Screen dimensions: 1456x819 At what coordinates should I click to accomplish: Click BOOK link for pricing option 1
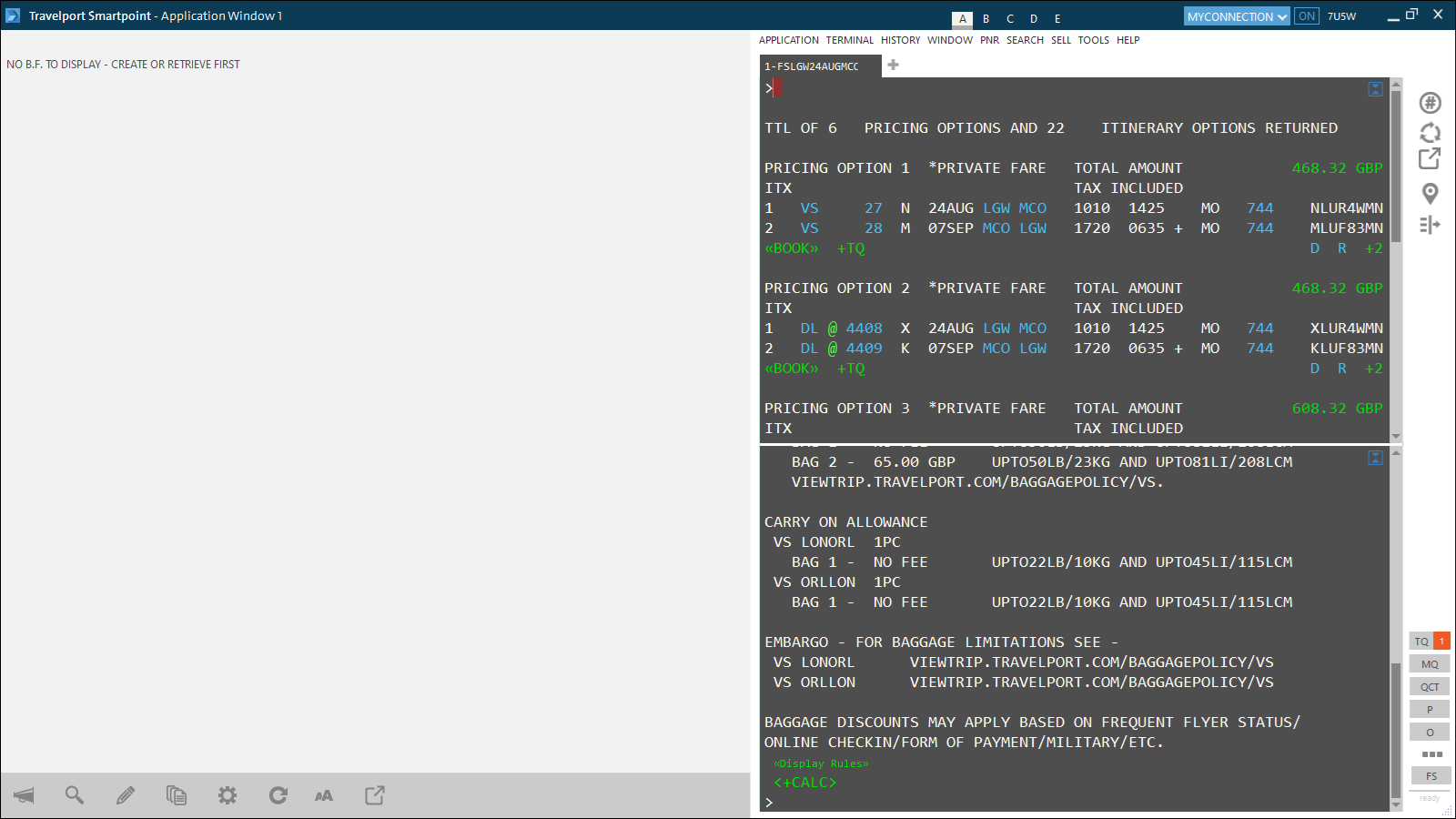pyautogui.click(x=792, y=248)
